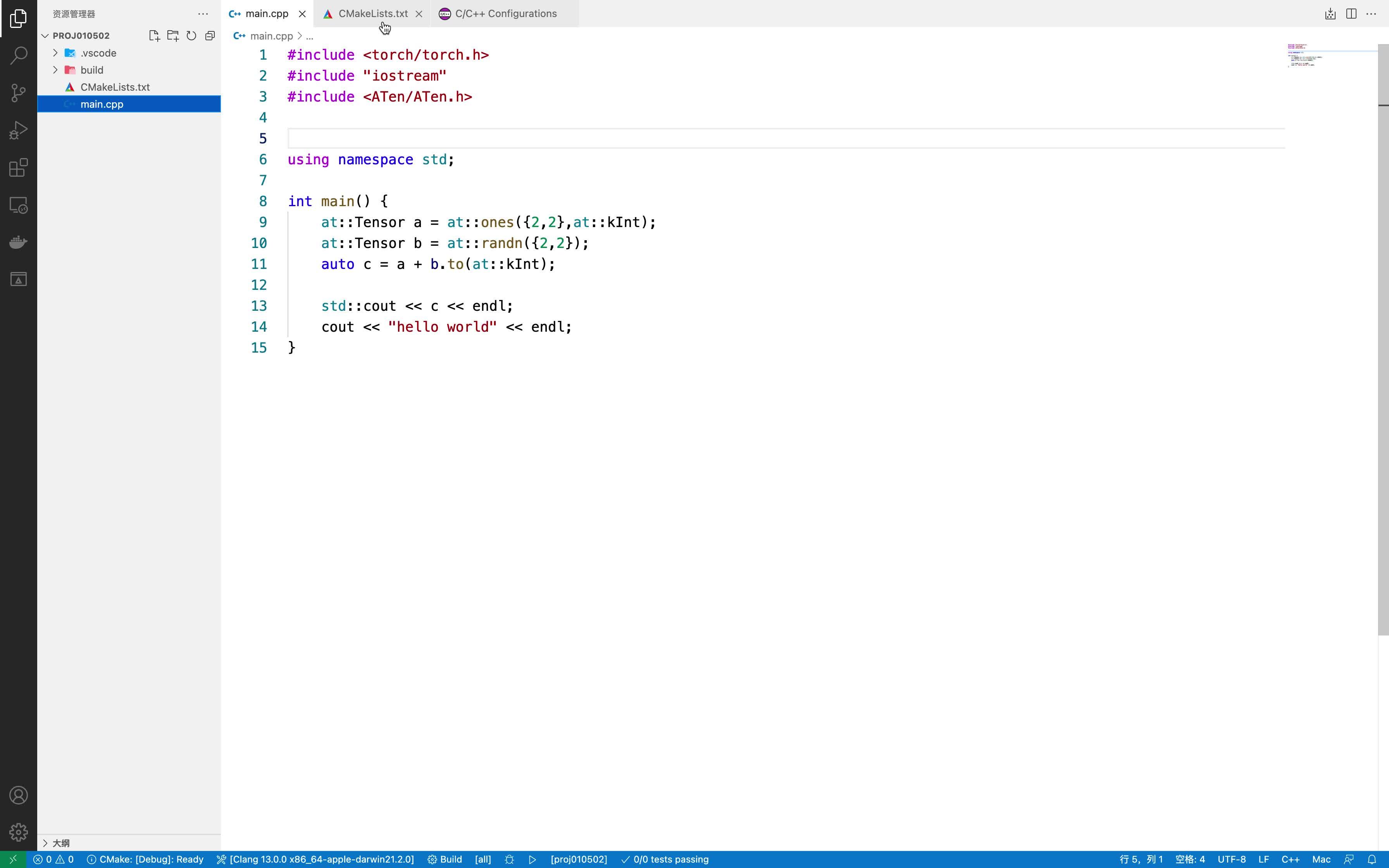Expand the build folder
The width and height of the screenshot is (1389, 868).
point(55,69)
